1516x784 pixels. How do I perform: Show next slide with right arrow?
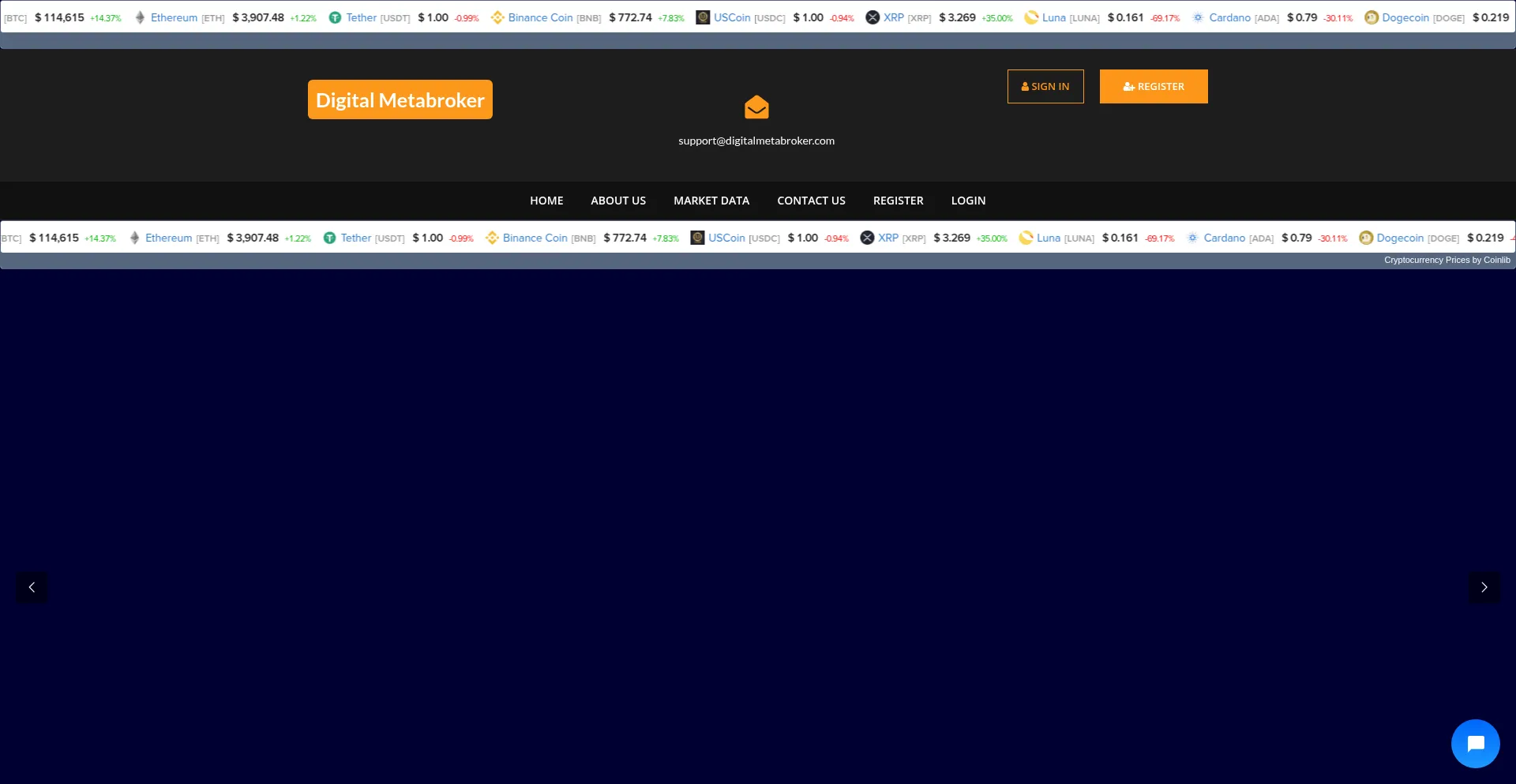1484,587
